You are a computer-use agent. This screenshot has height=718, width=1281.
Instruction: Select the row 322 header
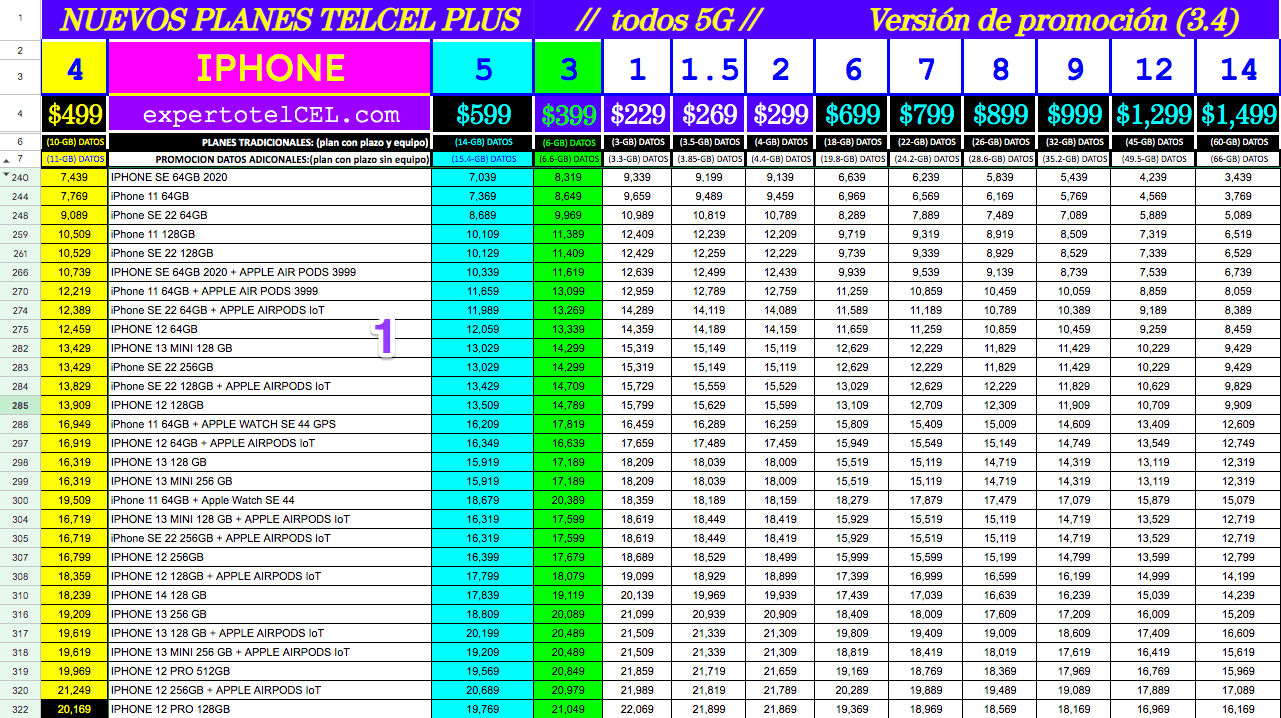pos(20,709)
